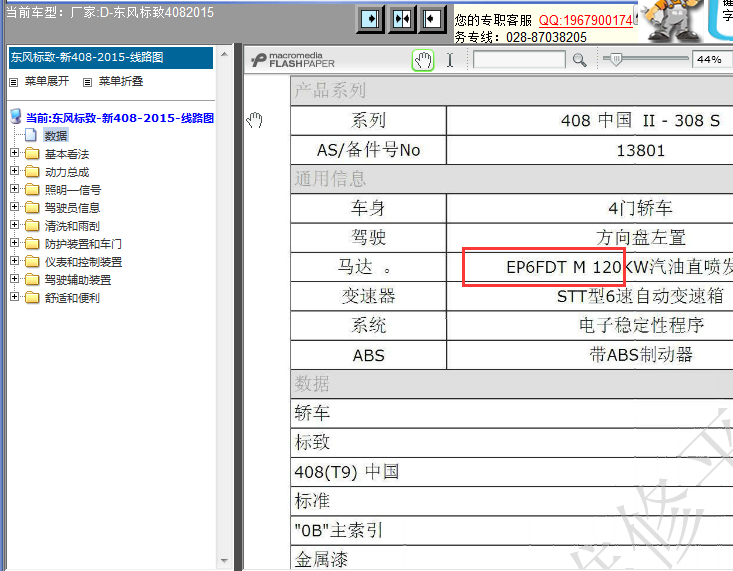
Task: Click the 仪表和控制装置 folder icon
Action: [32, 261]
